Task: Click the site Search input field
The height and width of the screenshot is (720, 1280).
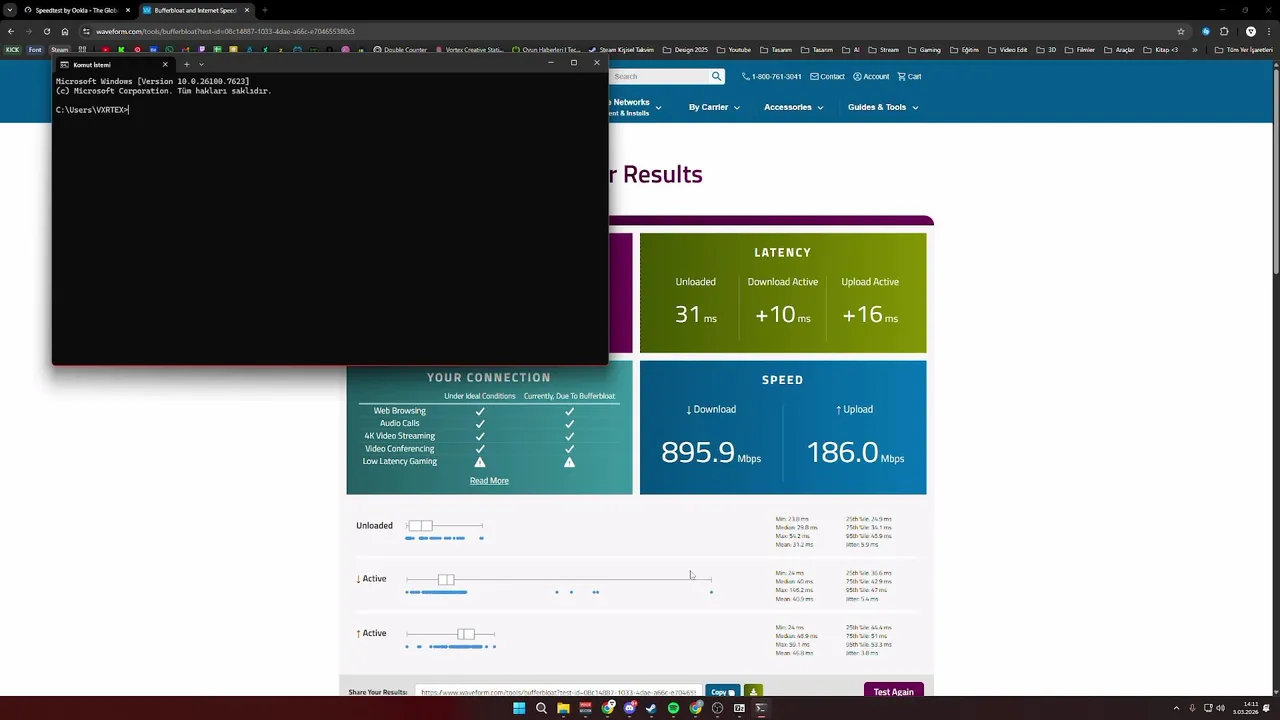Action: (659, 76)
